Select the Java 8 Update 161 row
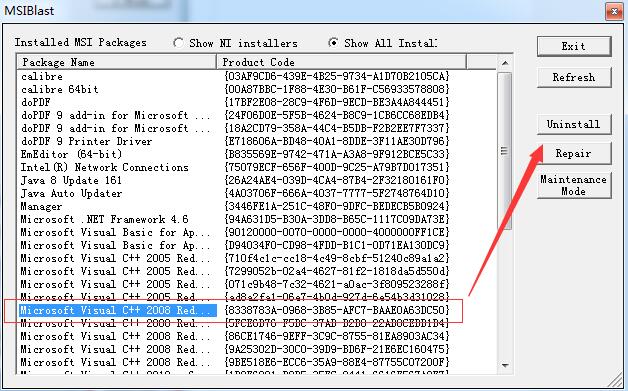Screen dimensions: 628x391 256,180
